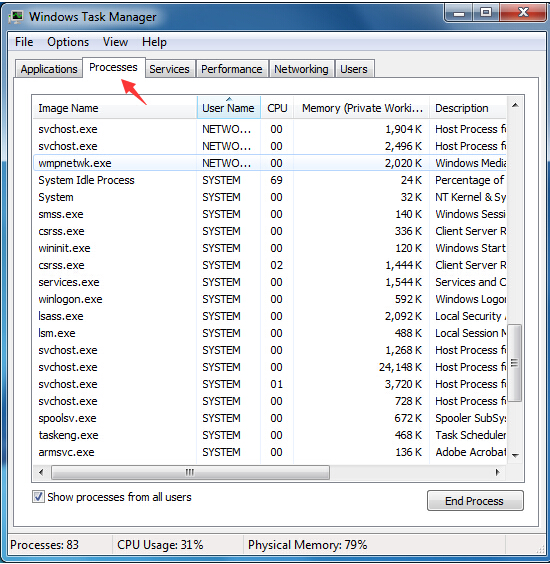Select the System Idle Process row
The image size is (550, 564).
[x=270, y=180]
